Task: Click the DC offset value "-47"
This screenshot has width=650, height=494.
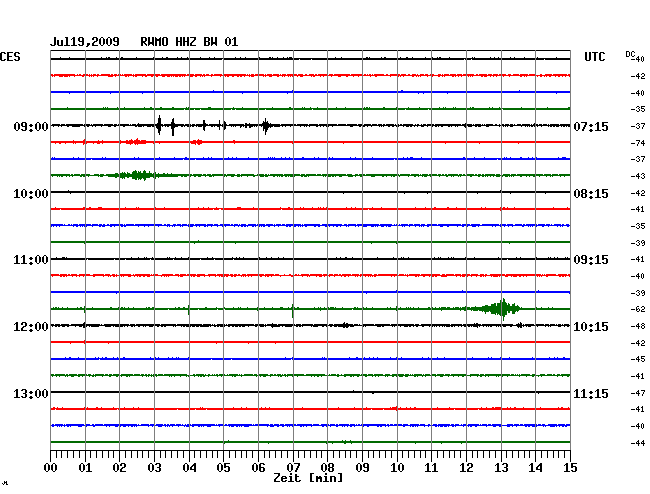Action: tap(638, 393)
